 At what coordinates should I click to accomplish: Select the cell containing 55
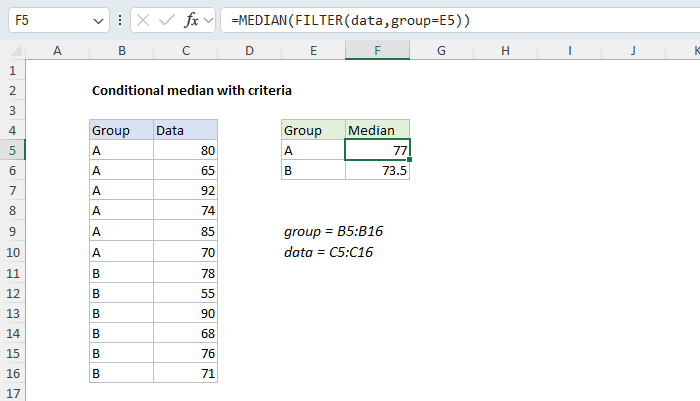coord(186,293)
